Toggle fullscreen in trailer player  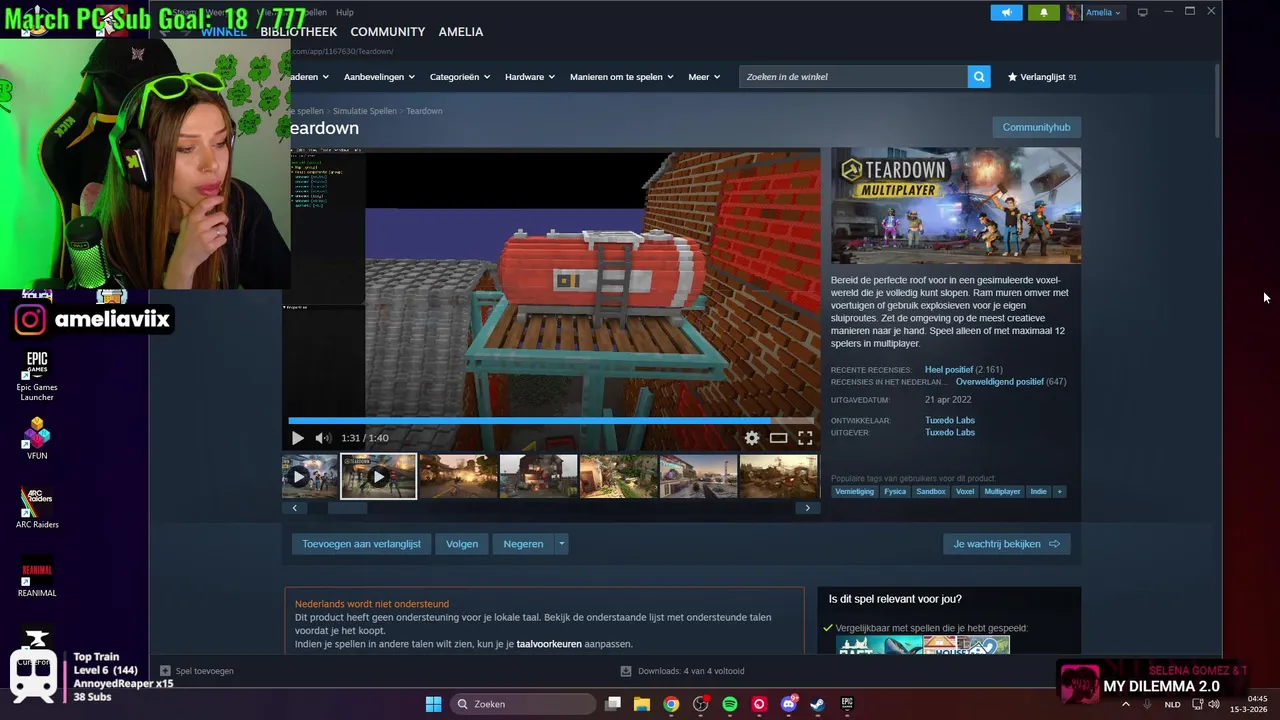[x=805, y=438]
